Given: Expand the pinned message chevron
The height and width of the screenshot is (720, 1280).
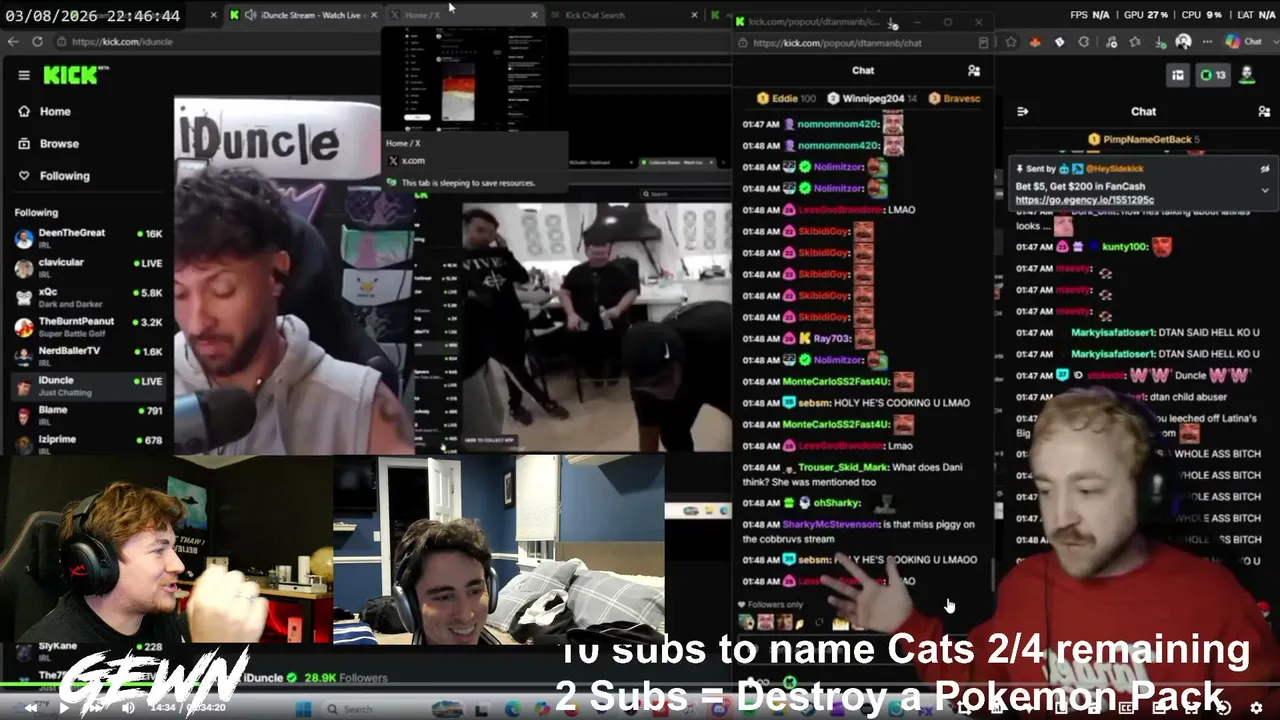Looking at the screenshot, I should click(x=1265, y=190).
